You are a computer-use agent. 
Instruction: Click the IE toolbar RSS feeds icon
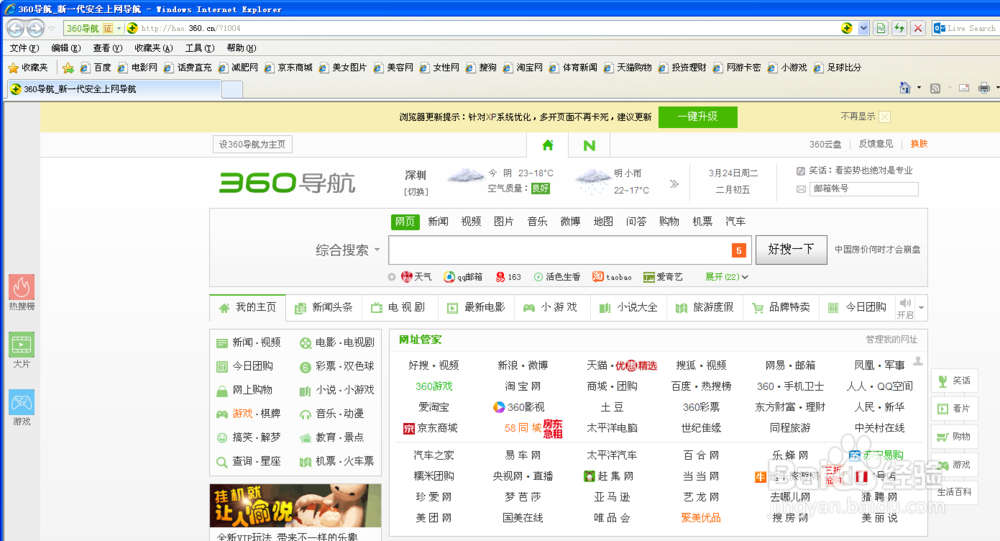coord(935,88)
